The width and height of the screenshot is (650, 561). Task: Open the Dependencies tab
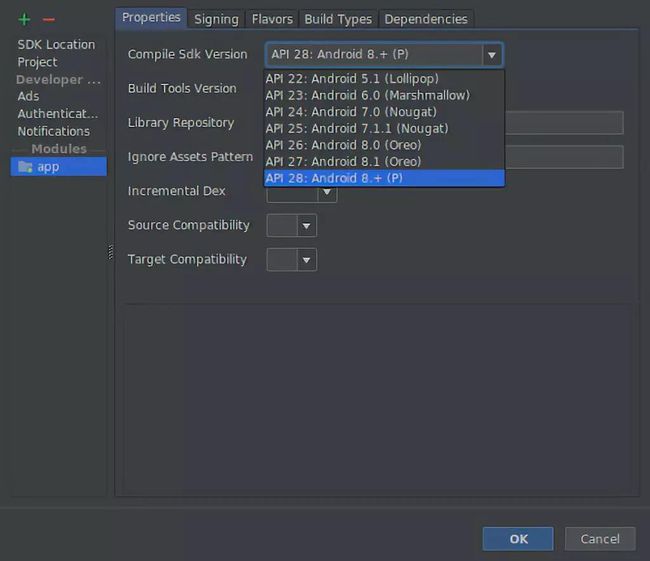(x=426, y=19)
